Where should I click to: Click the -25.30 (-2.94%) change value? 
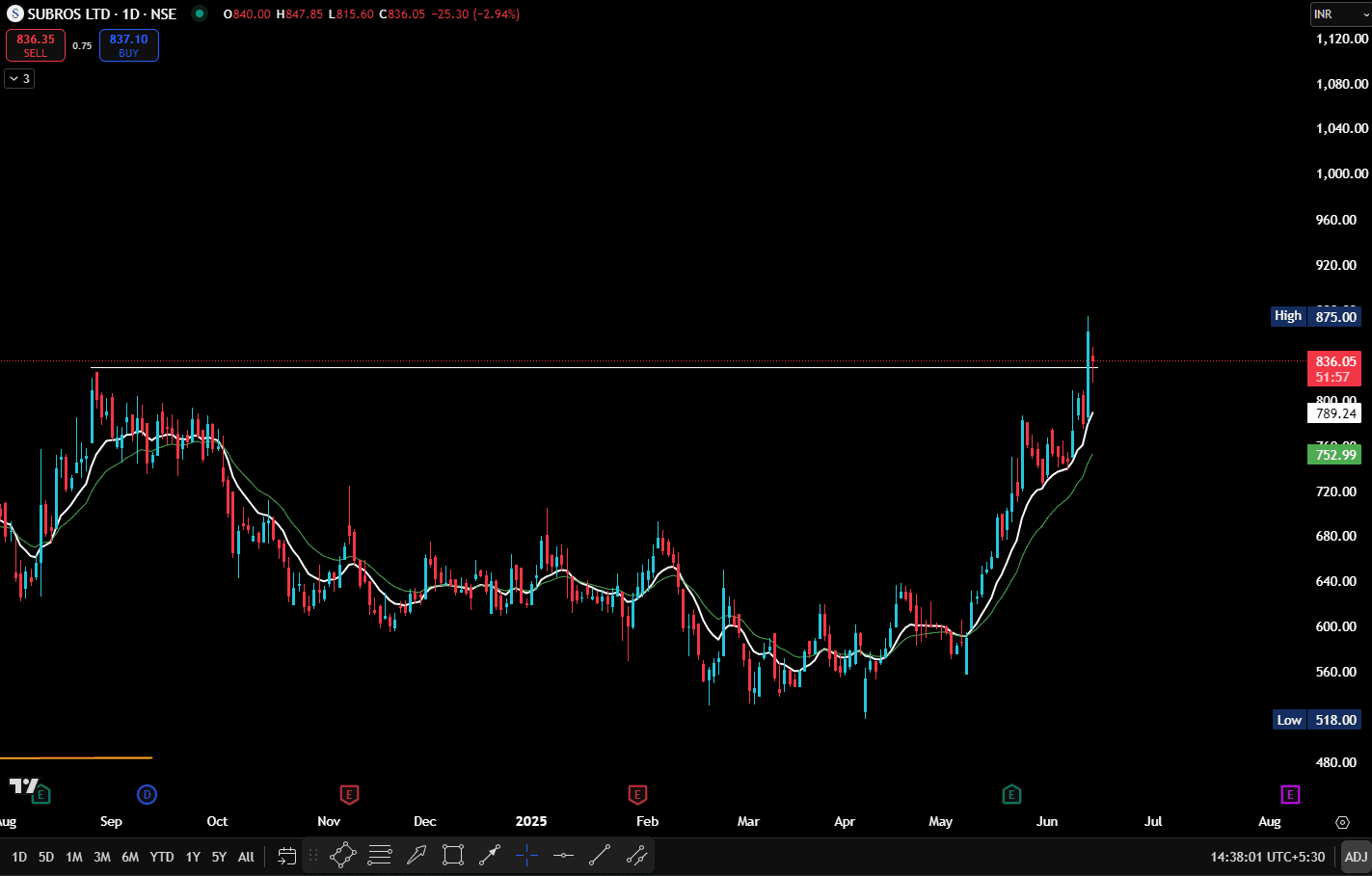[476, 14]
